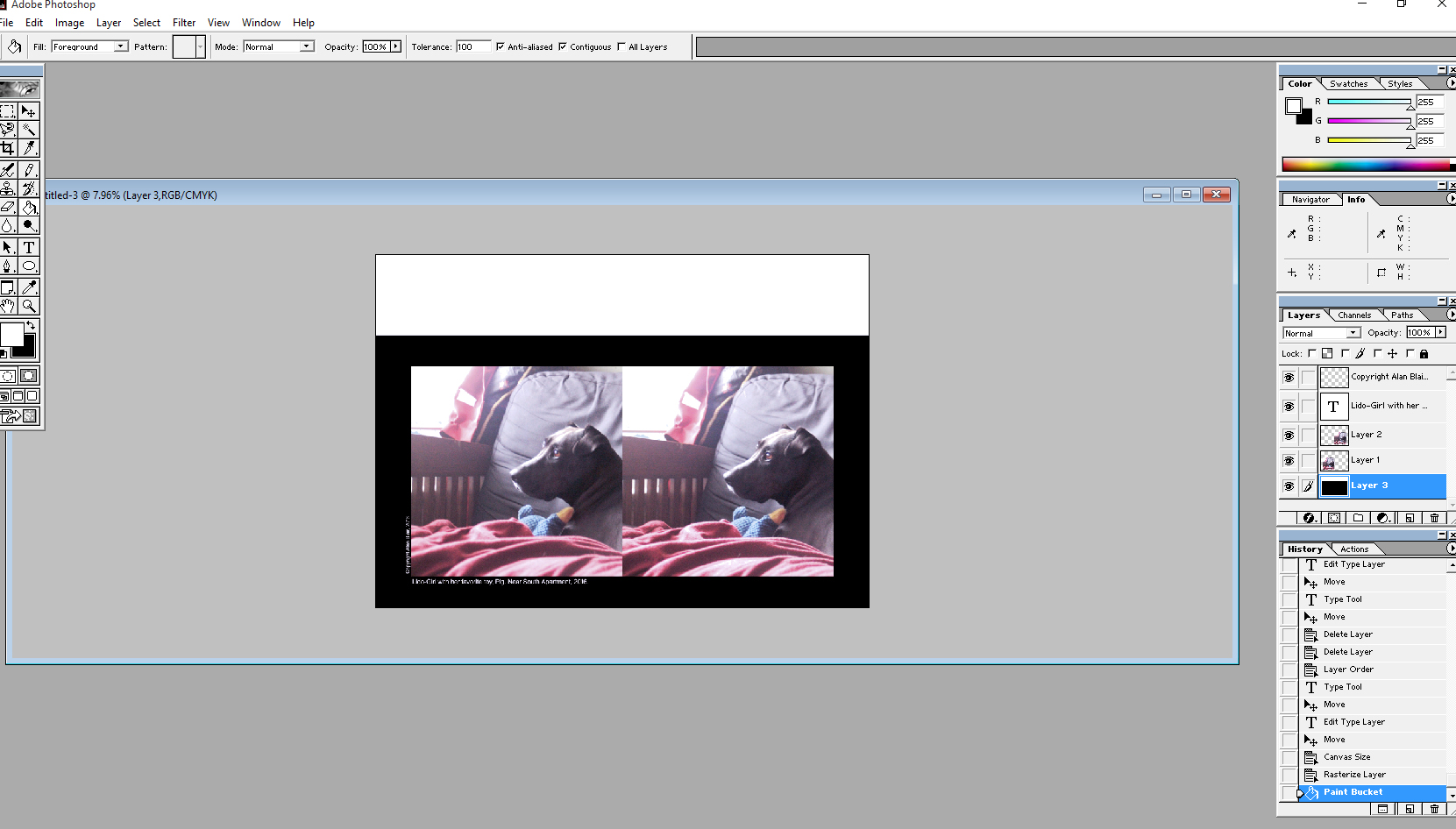Create new fill or adjustment layer
1456x829 pixels.
click(1383, 518)
